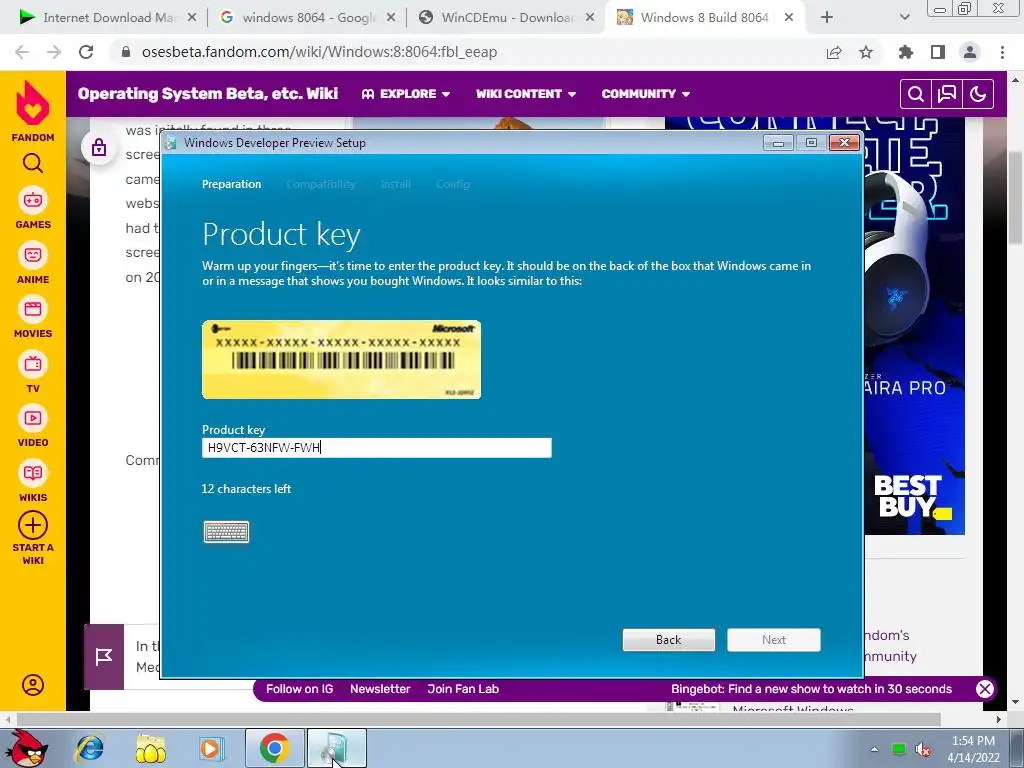Viewport: 1024px width, 768px height.
Task: Open the on-screen keyboard icon in setup
Action: click(x=226, y=532)
